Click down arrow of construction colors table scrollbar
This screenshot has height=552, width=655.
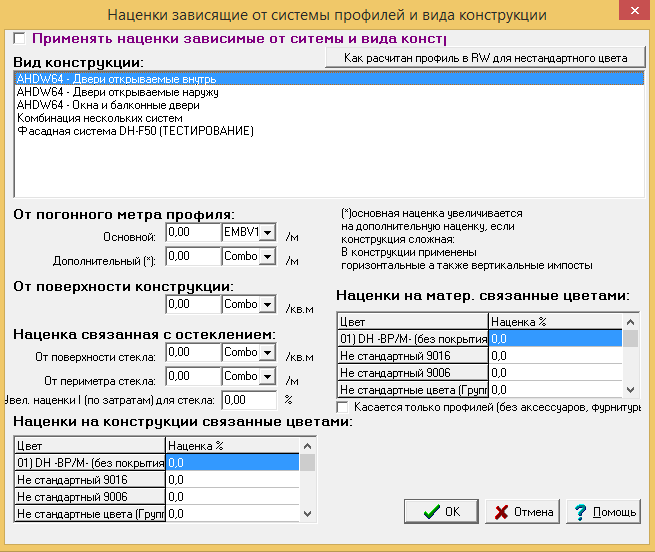coord(307,514)
